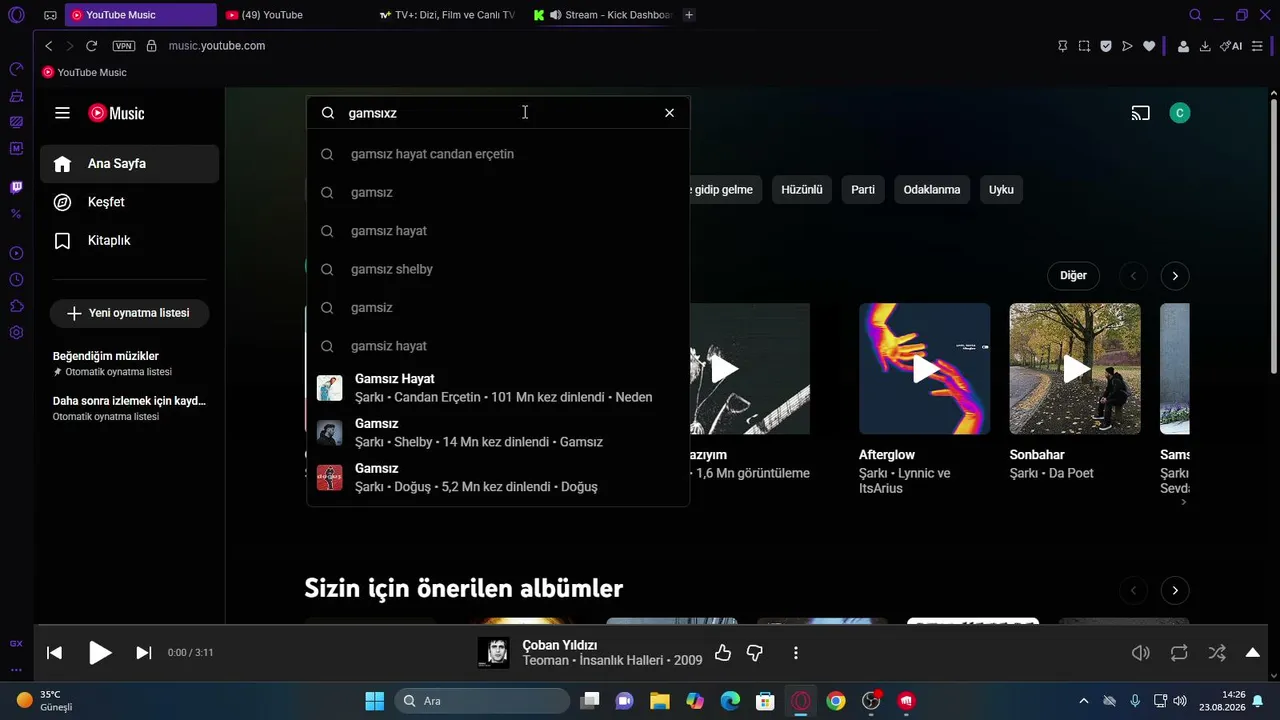Viewport: 1280px width, 720px height.
Task: Expand the player page with the up arrow
Action: (x=1253, y=653)
